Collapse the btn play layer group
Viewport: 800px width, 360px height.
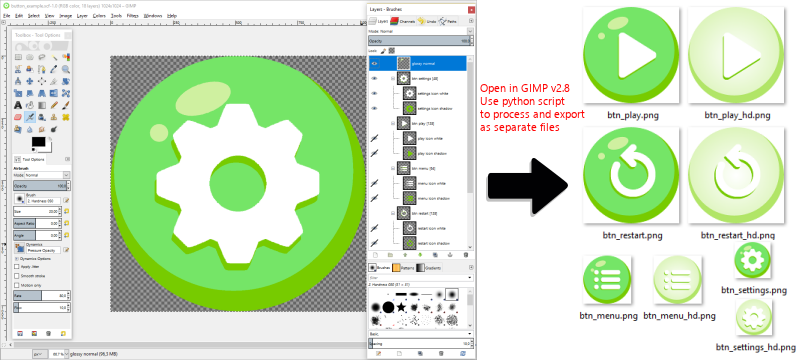pos(393,123)
